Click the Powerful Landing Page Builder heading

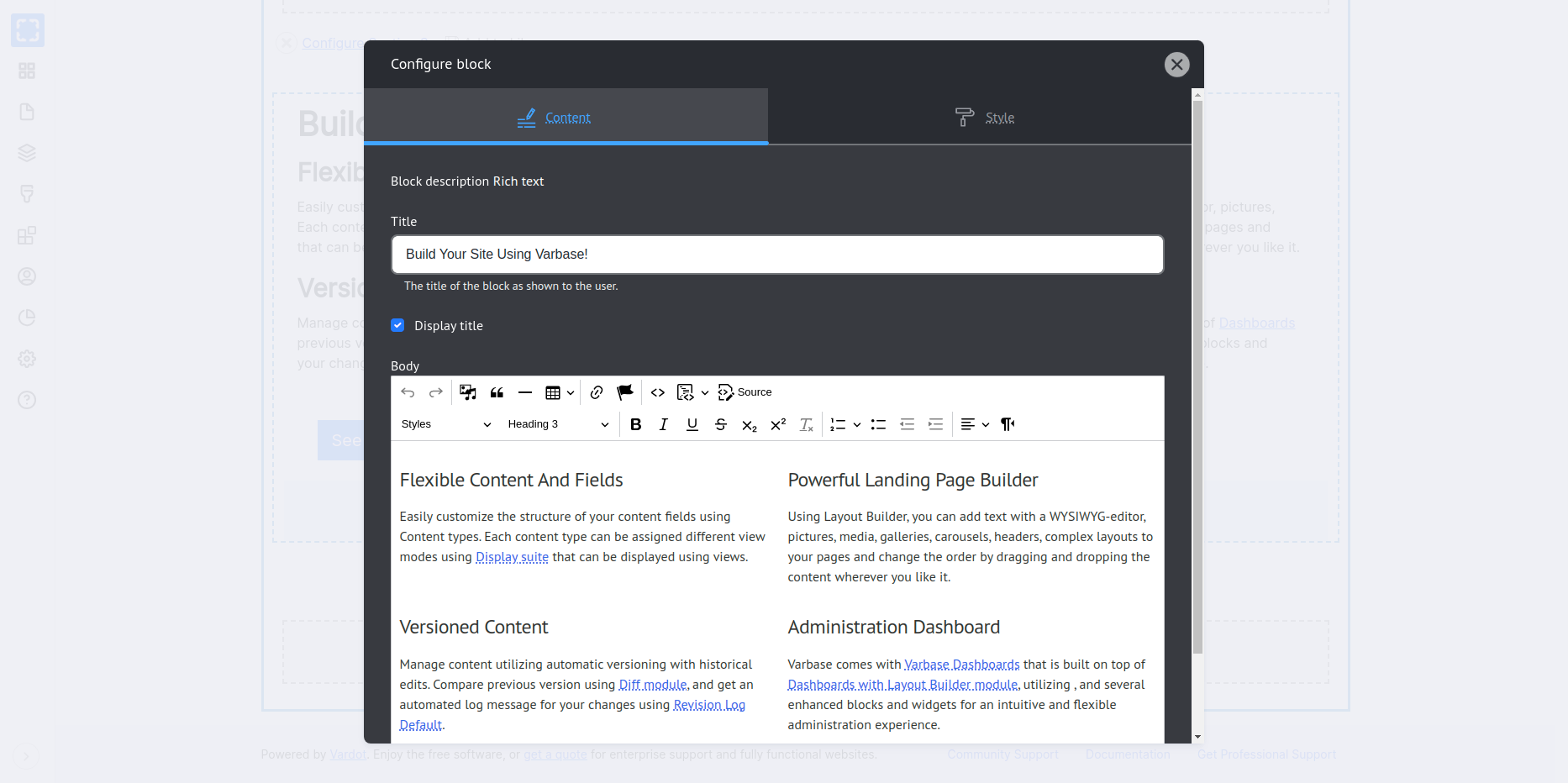click(x=913, y=480)
